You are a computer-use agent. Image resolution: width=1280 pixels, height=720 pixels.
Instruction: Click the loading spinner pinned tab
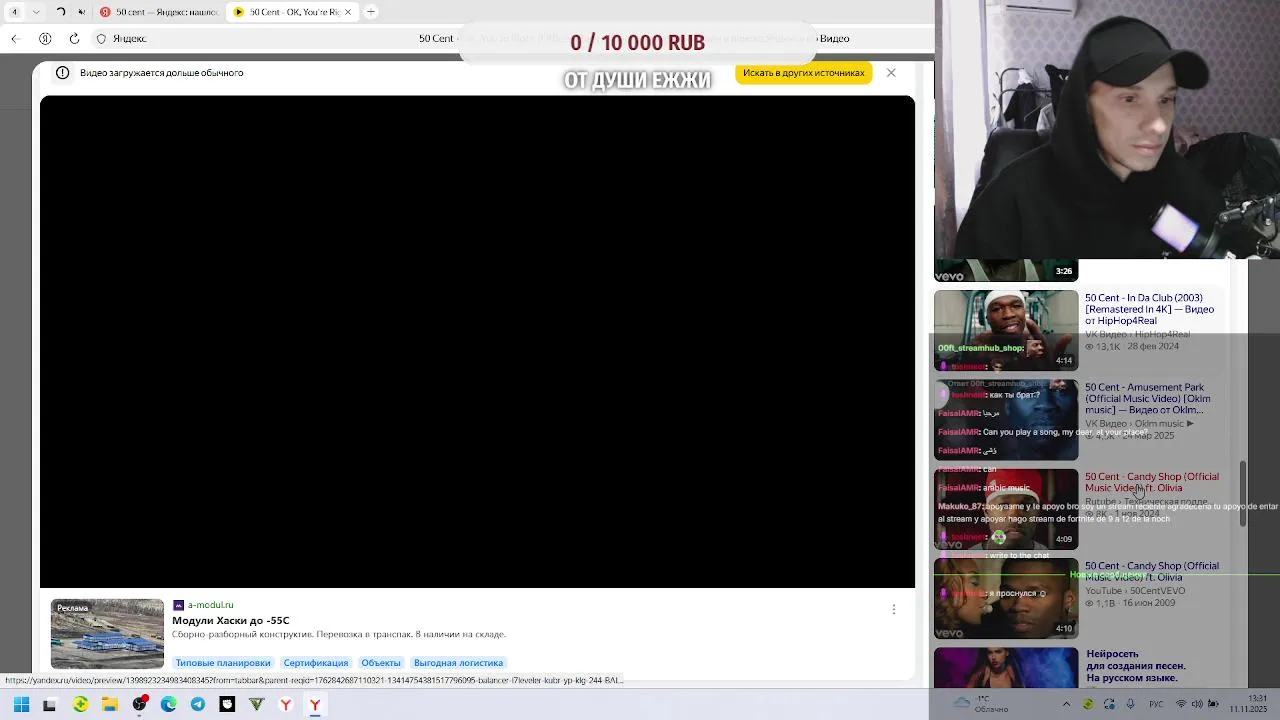tap(60, 12)
